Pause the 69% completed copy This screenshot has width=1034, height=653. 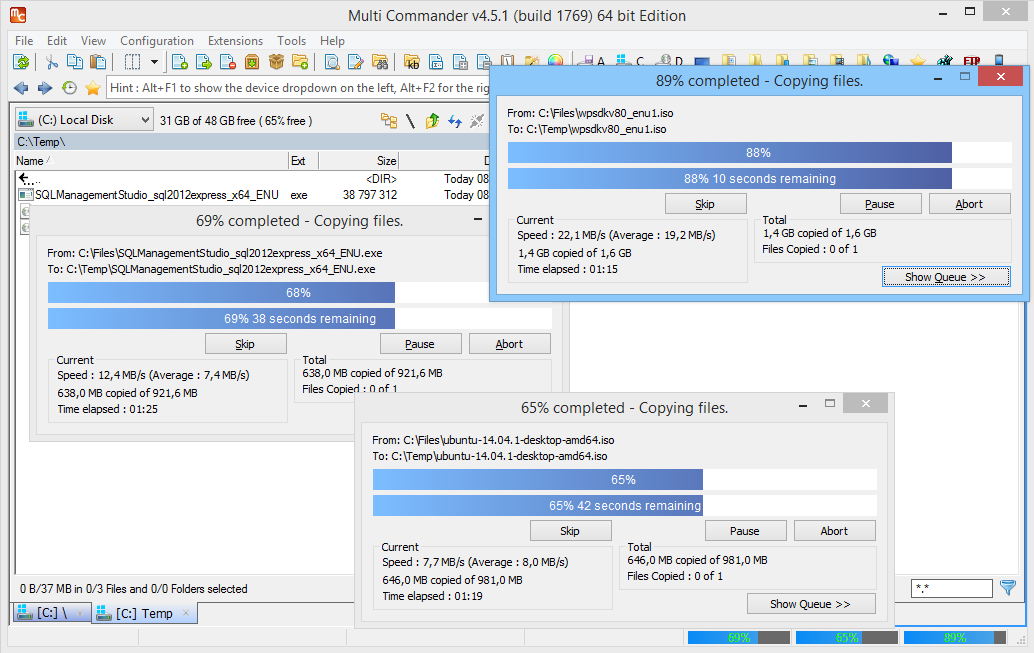point(420,344)
